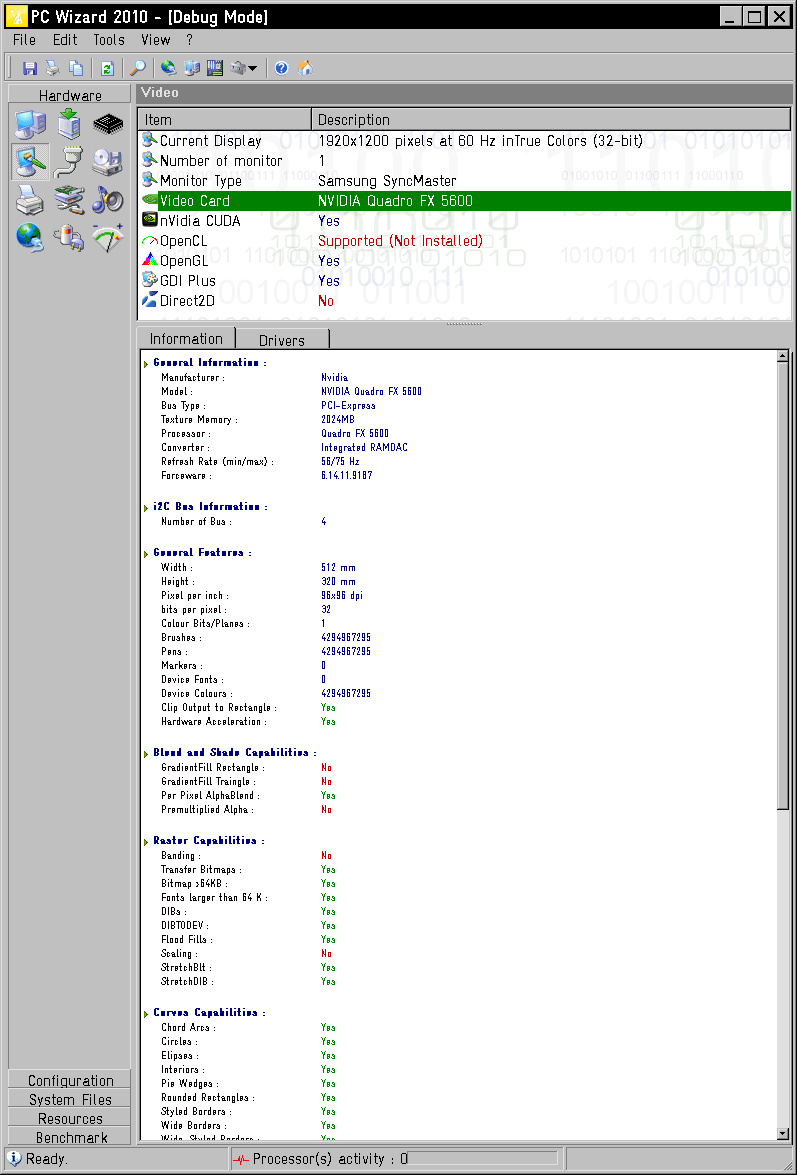Open System Summary computer icon in Hardware panel
This screenshot has height=1175, width=797.
[30, 124]
